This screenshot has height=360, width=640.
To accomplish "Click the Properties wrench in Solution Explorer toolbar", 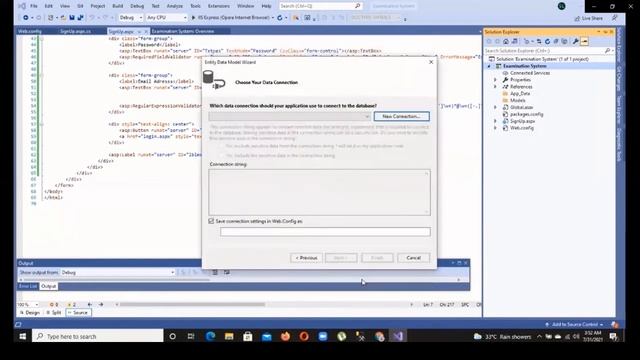I will point(576,41).
